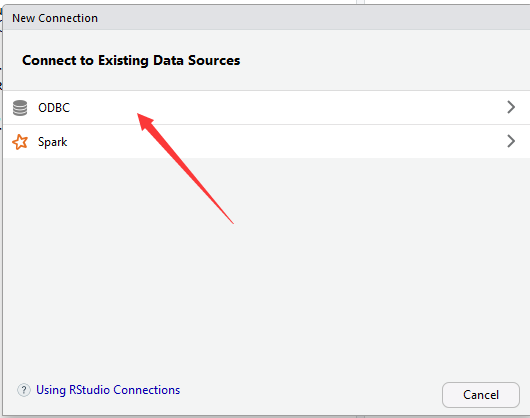Select the ODBC text label
This screenshot has width=530, height=418.
pos(54,108)
